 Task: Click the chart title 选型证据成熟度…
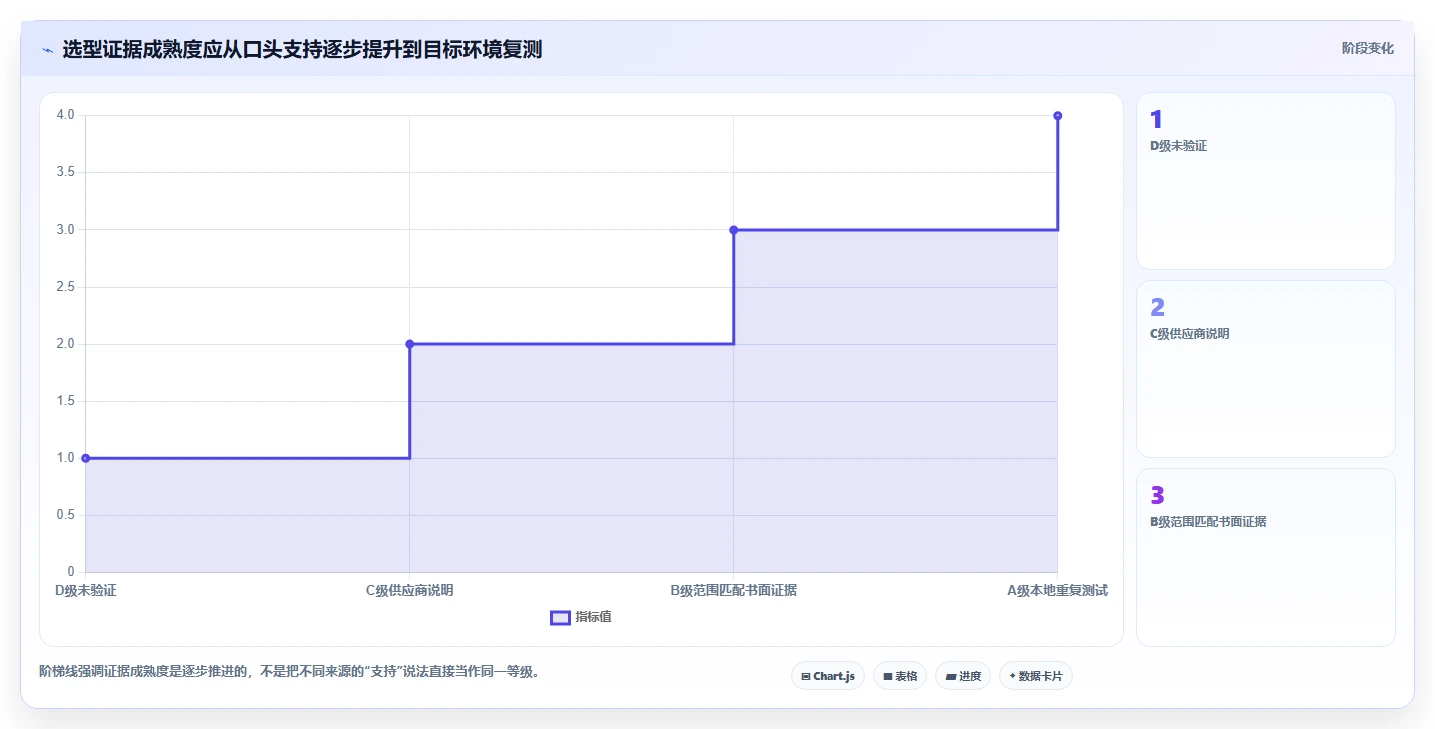(x=302, y=49)
